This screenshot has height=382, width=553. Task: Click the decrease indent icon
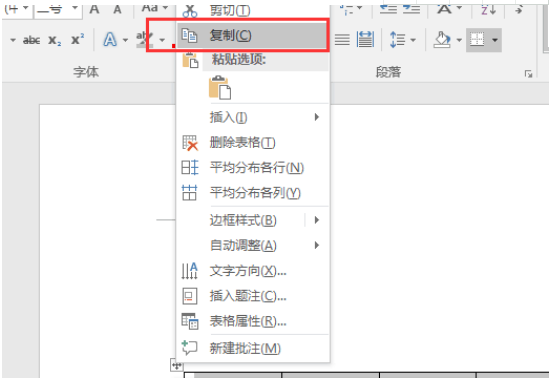click(388, 10)
